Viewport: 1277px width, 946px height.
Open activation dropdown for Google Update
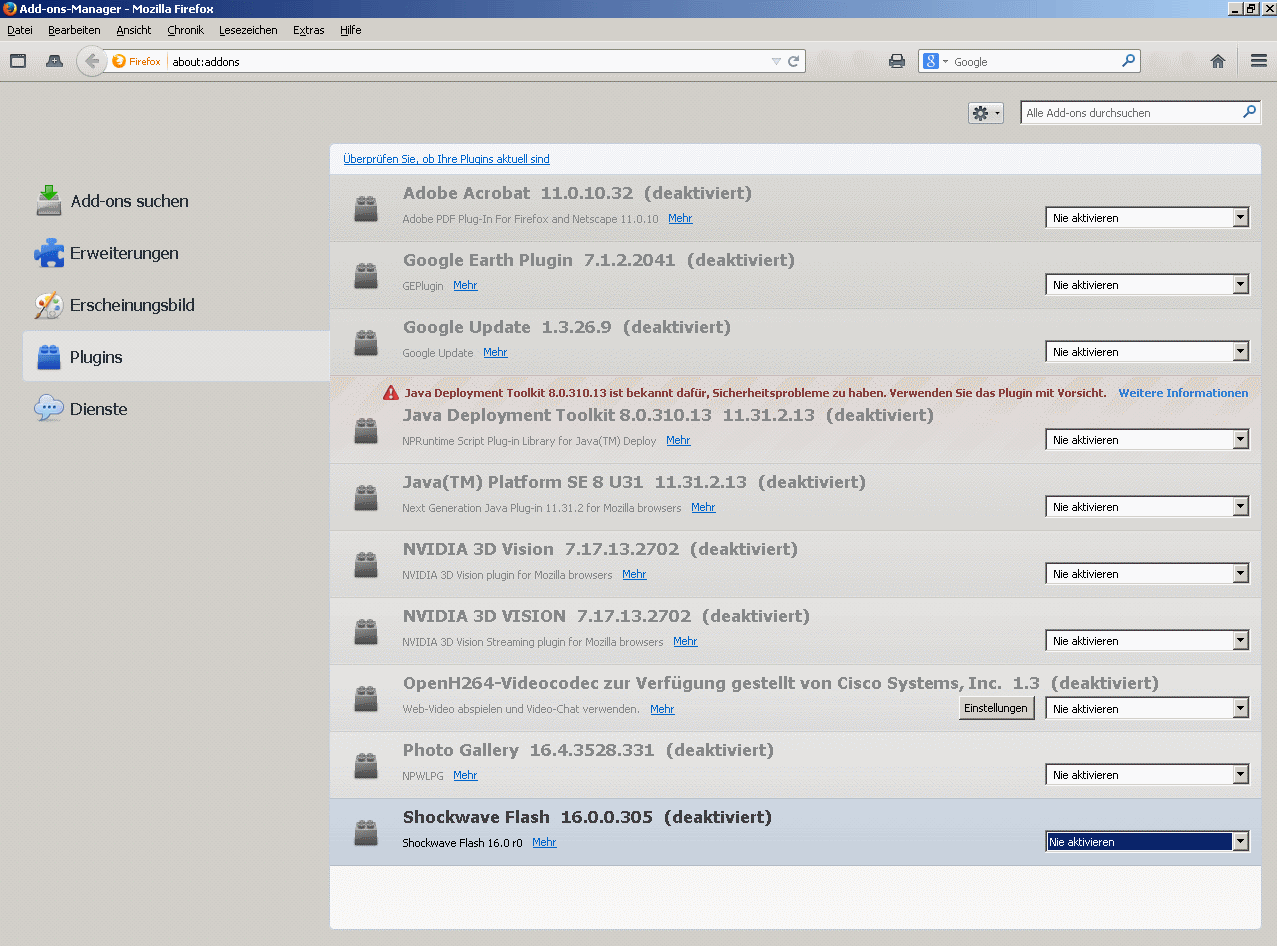1147,352
